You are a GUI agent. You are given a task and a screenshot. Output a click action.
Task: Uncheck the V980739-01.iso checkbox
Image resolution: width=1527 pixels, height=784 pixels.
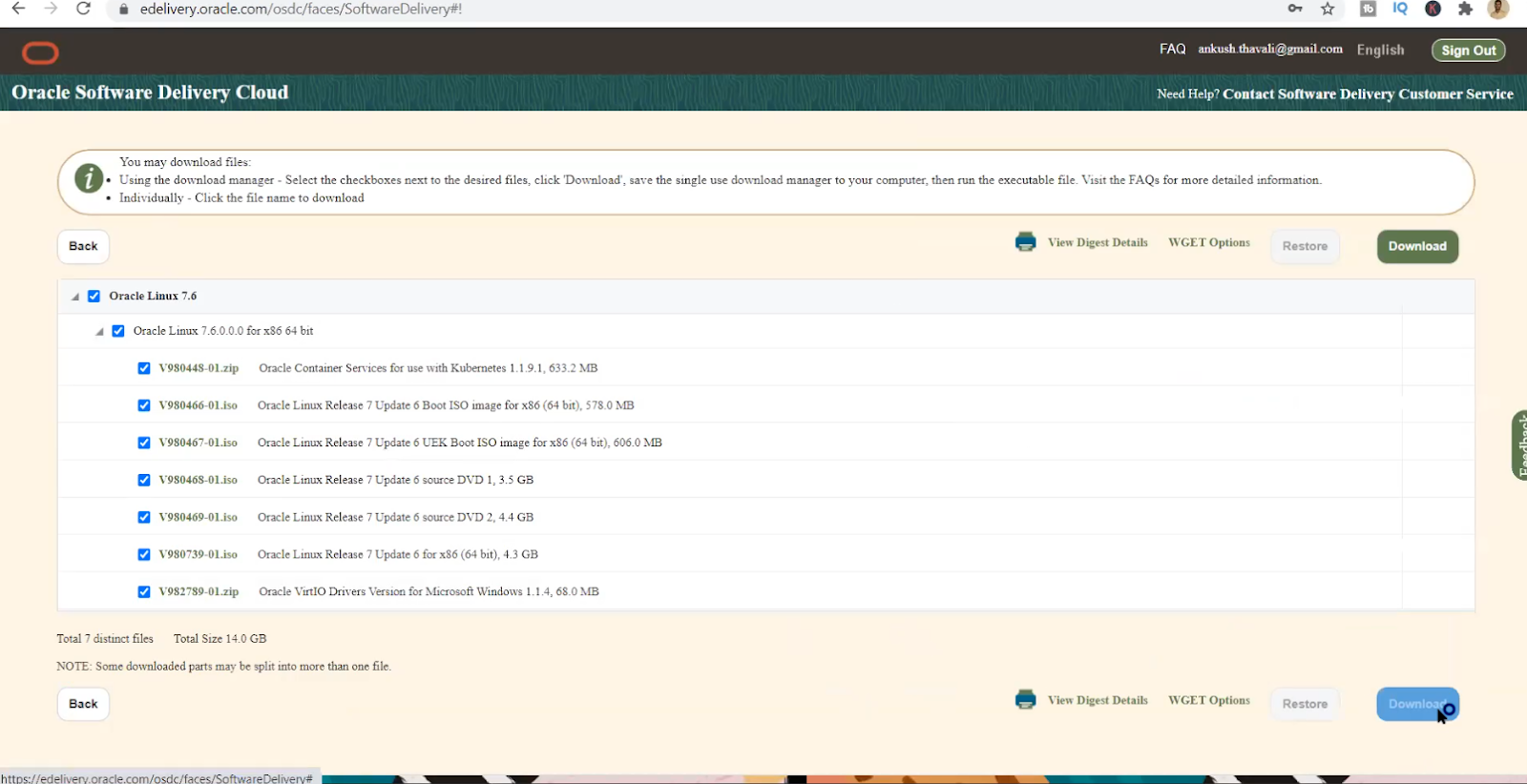pos(144,554)
